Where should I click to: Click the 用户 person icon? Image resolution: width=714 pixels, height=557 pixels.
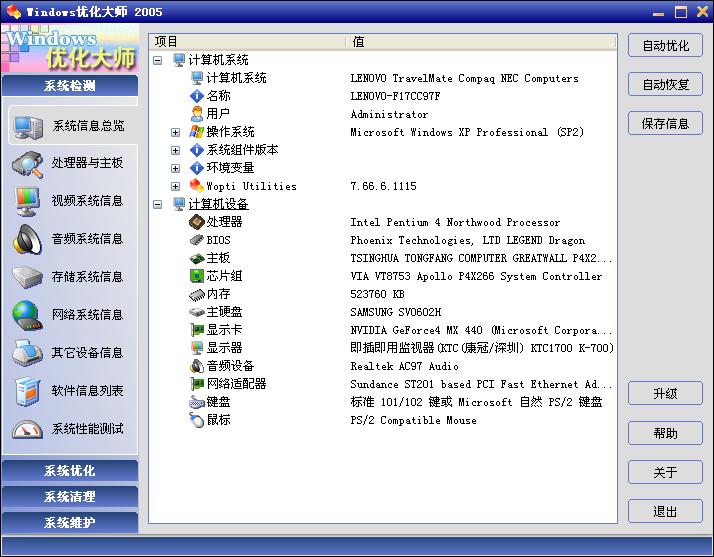tap(197, 114)
